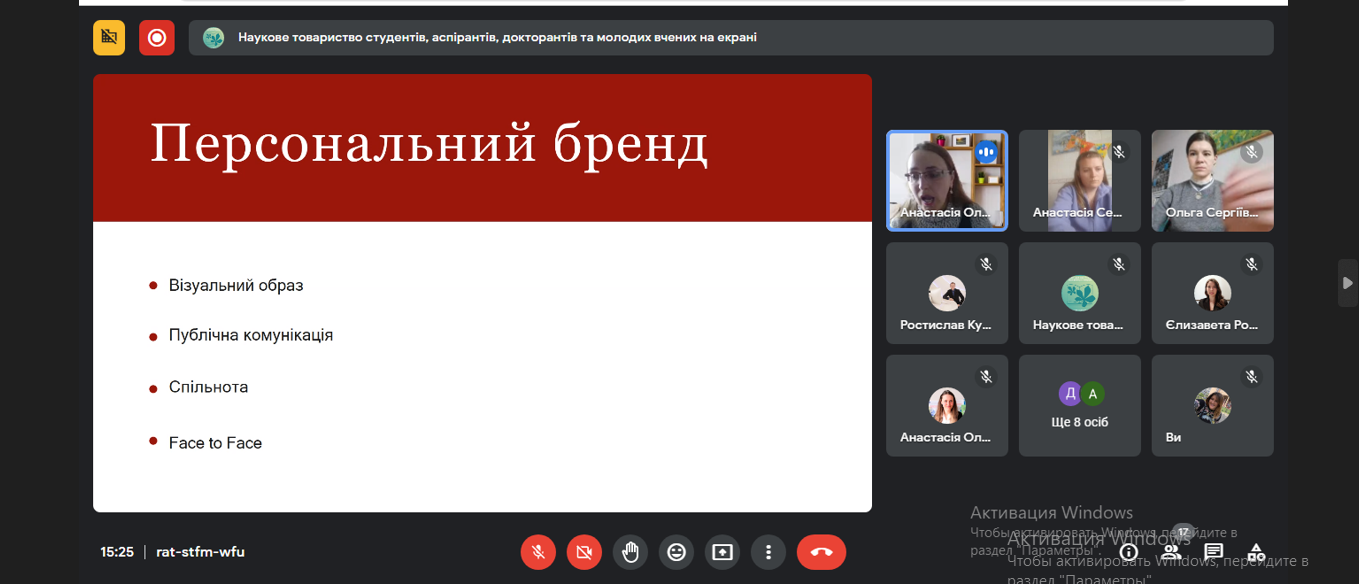Select the Єлизавета Ро... participant tile
The width and height of the screenshot is (1359, 584).
click(x=1212, y=293)
